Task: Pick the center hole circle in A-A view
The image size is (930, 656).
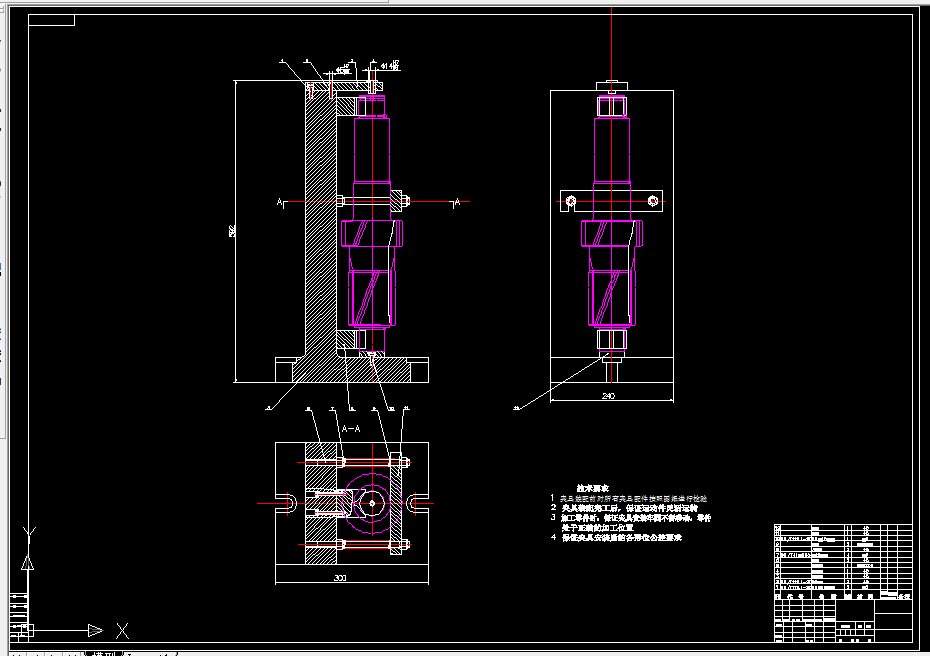Action: pyautogui.click(x=372, y=504)
